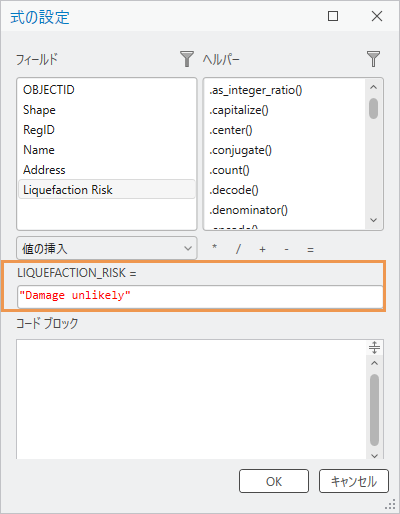Image resolution: width=400 pixels, height=514 pixels.
Task: Open the 値の挿入 dropdown
Action: tap(107, 248)
